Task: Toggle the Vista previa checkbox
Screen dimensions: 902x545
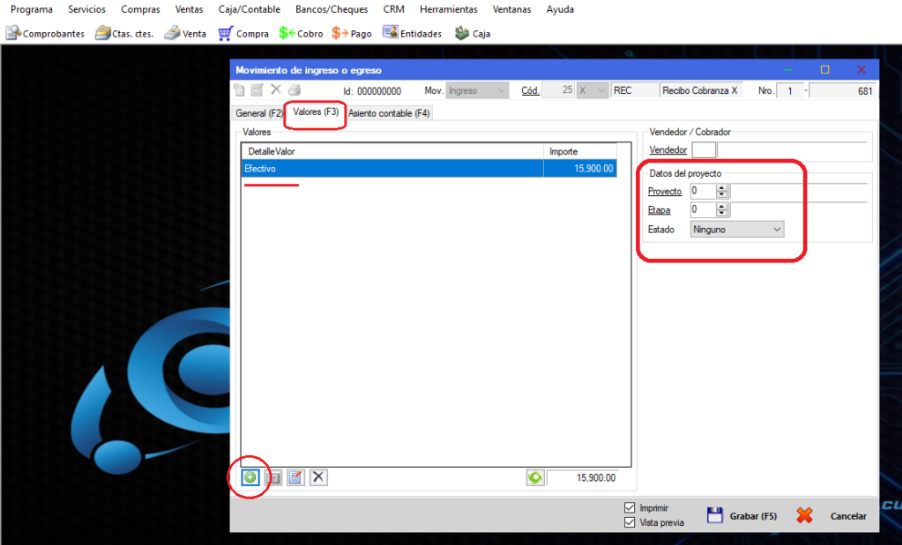Action: click(x=630, y=523)
